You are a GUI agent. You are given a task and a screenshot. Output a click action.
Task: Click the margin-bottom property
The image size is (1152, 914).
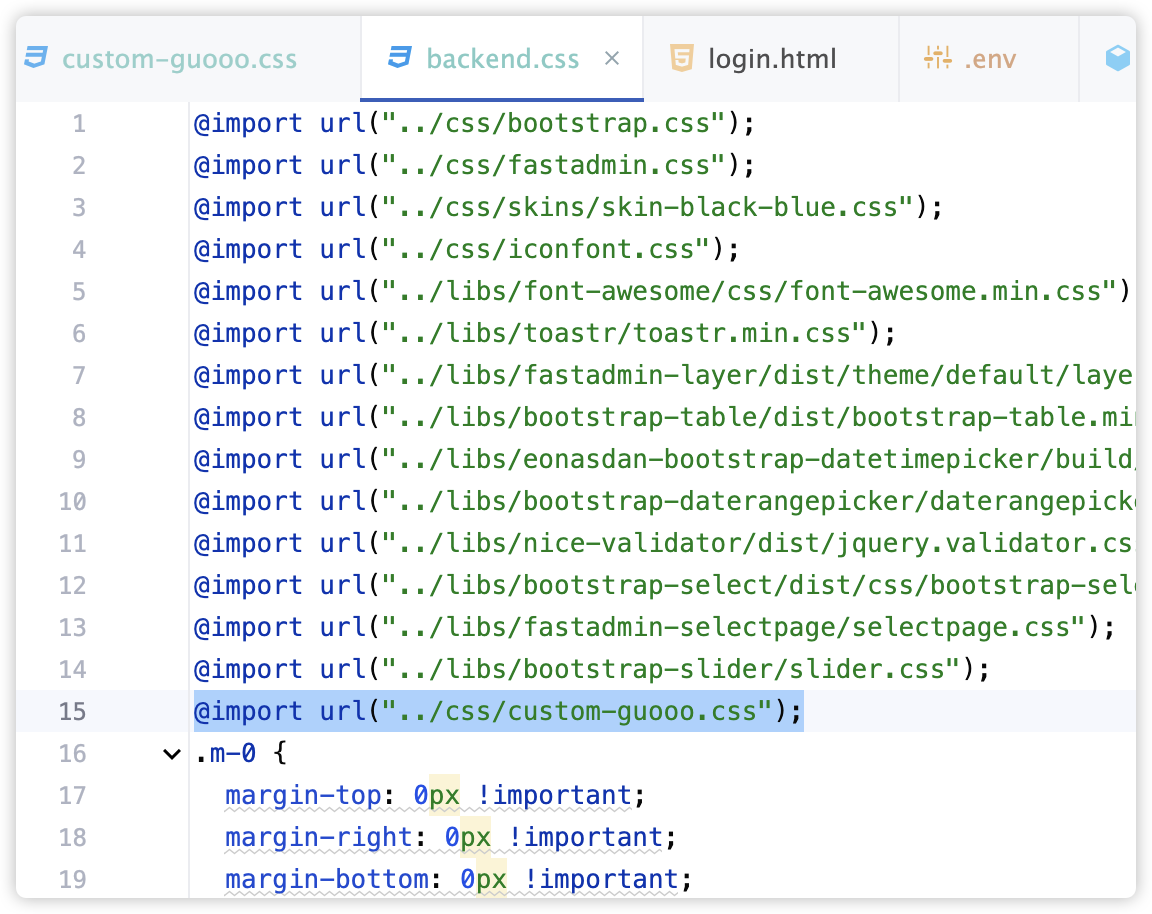point(327,879)
